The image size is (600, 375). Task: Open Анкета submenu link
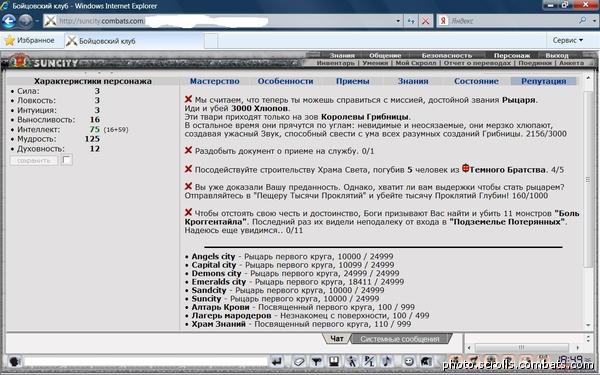point(571,63)
